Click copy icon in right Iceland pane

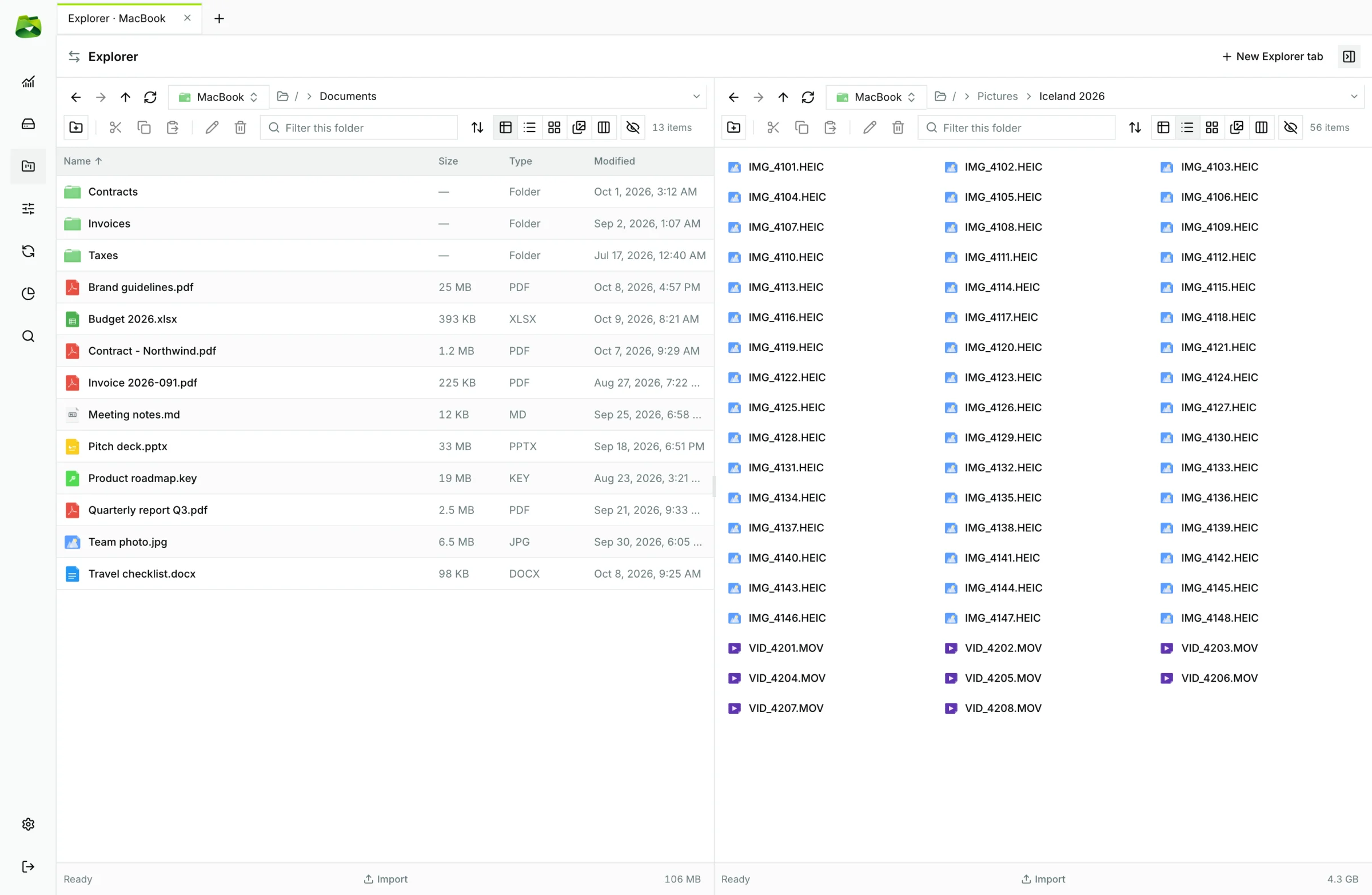pos(801,128)
